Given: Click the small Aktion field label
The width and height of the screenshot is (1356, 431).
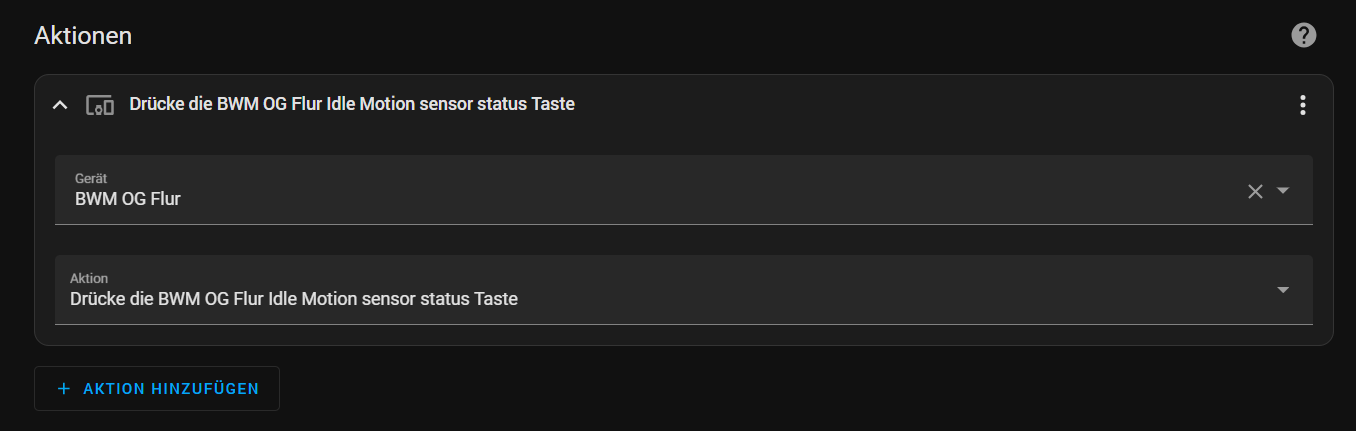Looking at the screenshot, I should click(x=89, y=278).
